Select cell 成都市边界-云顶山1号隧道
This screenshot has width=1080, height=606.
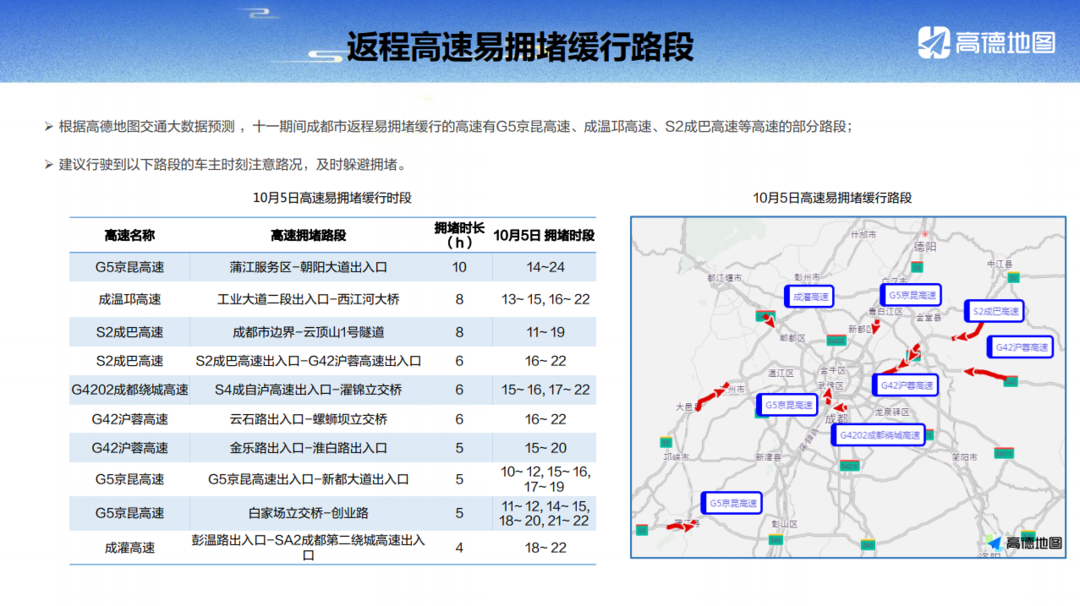click(x=308, y=333)
